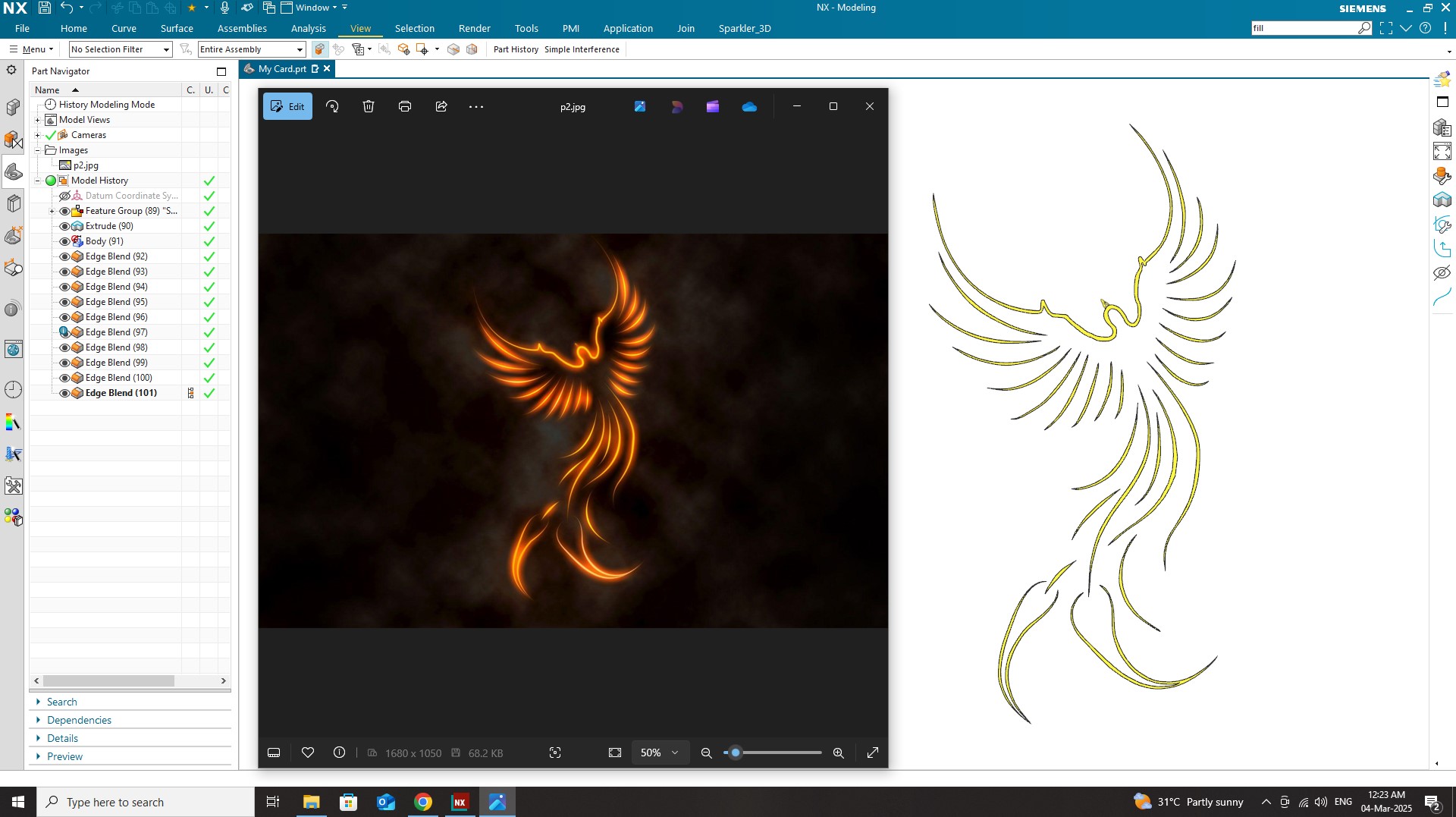
Task: Expand the Dependencies panel section
Action: [x=79, y=720]
